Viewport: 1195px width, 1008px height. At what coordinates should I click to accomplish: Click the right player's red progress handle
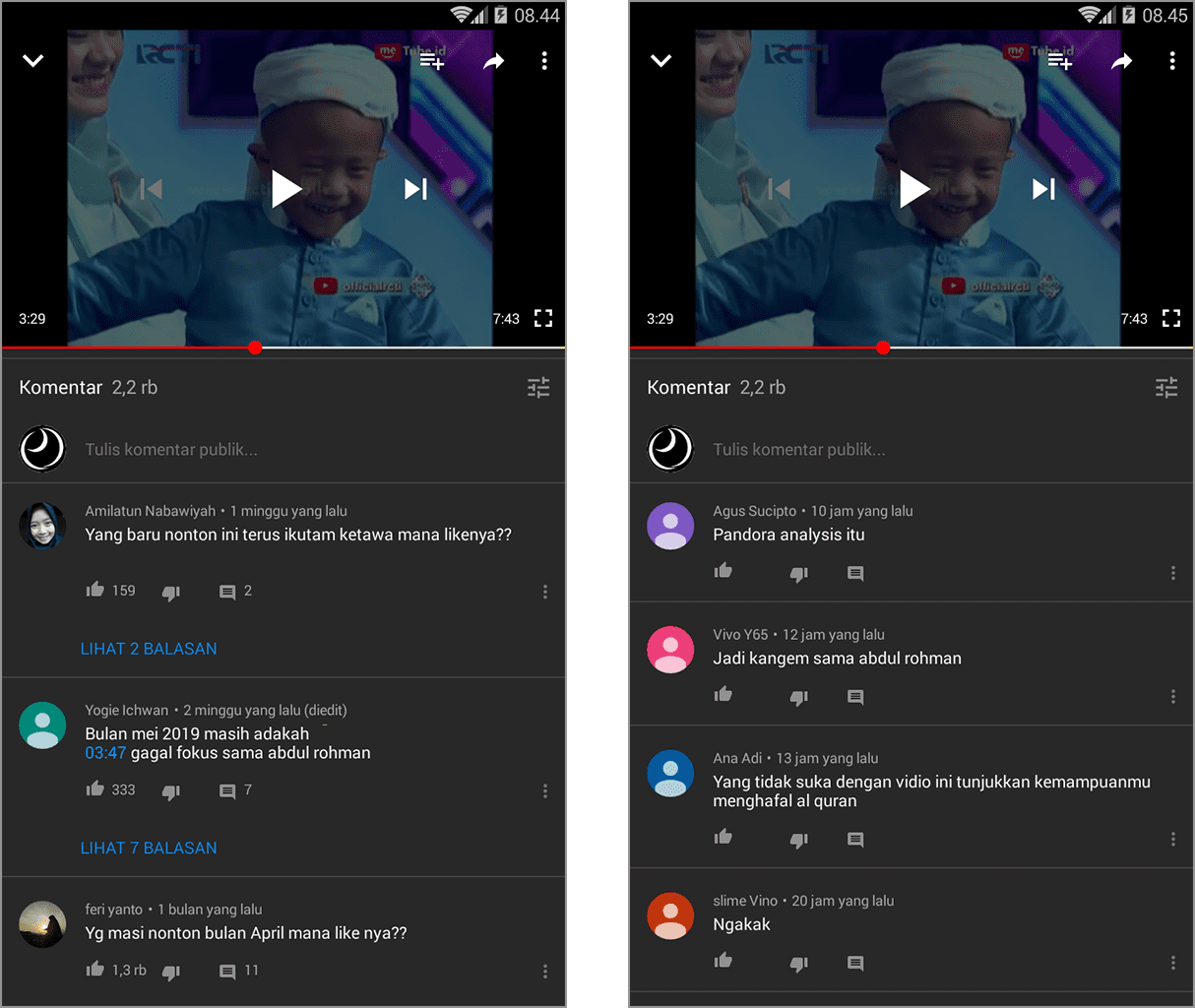[883, 347]
